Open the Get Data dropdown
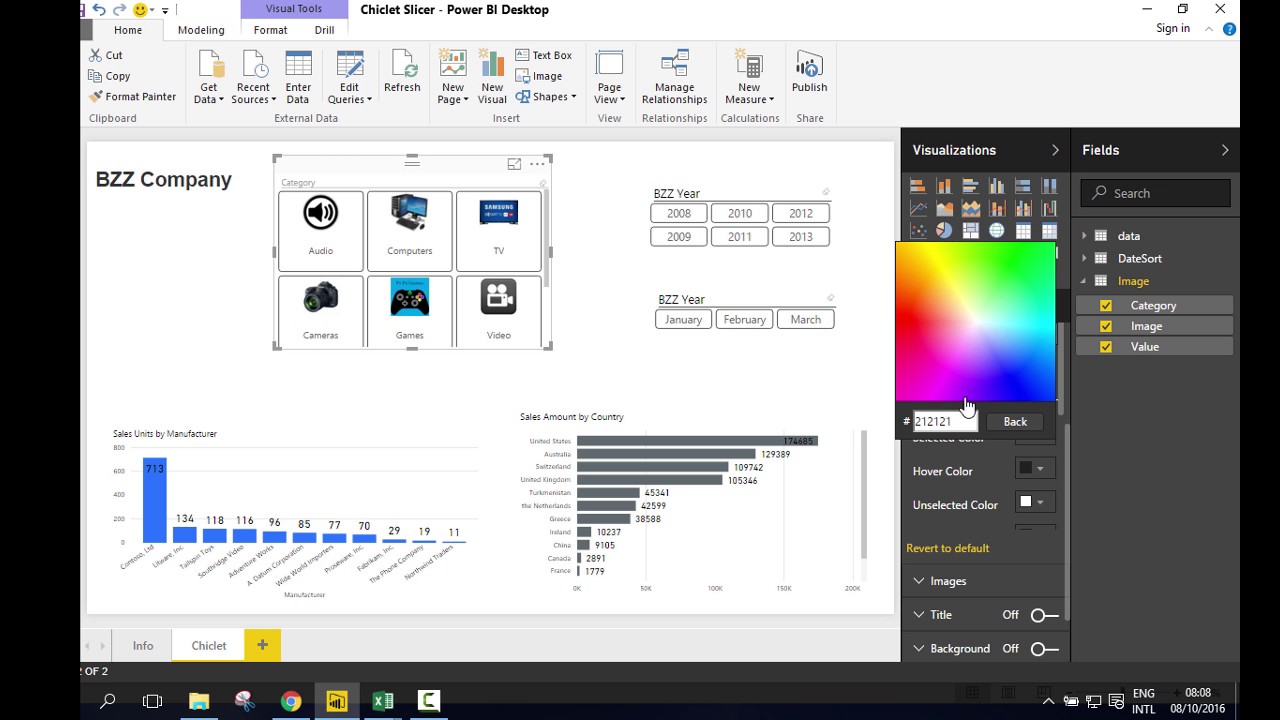The image size is (1280, 720). point(209,77)
